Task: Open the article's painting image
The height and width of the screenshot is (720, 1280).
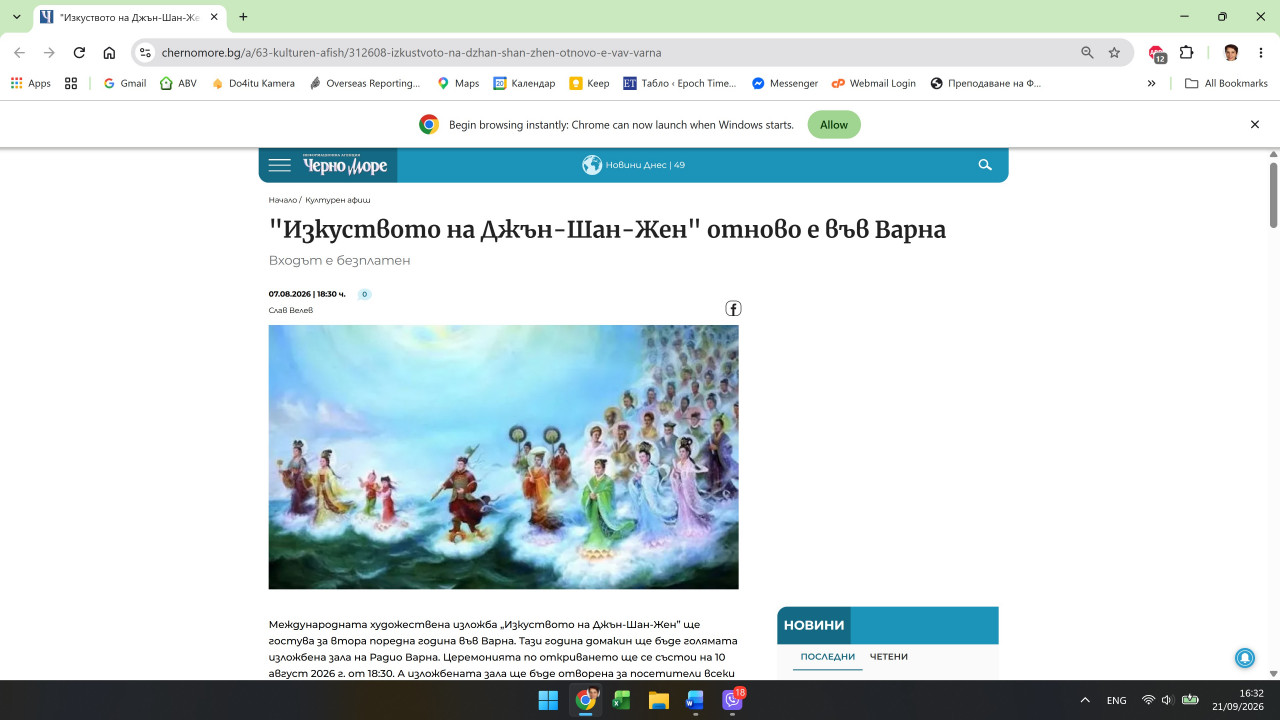Action: (503, 457)
